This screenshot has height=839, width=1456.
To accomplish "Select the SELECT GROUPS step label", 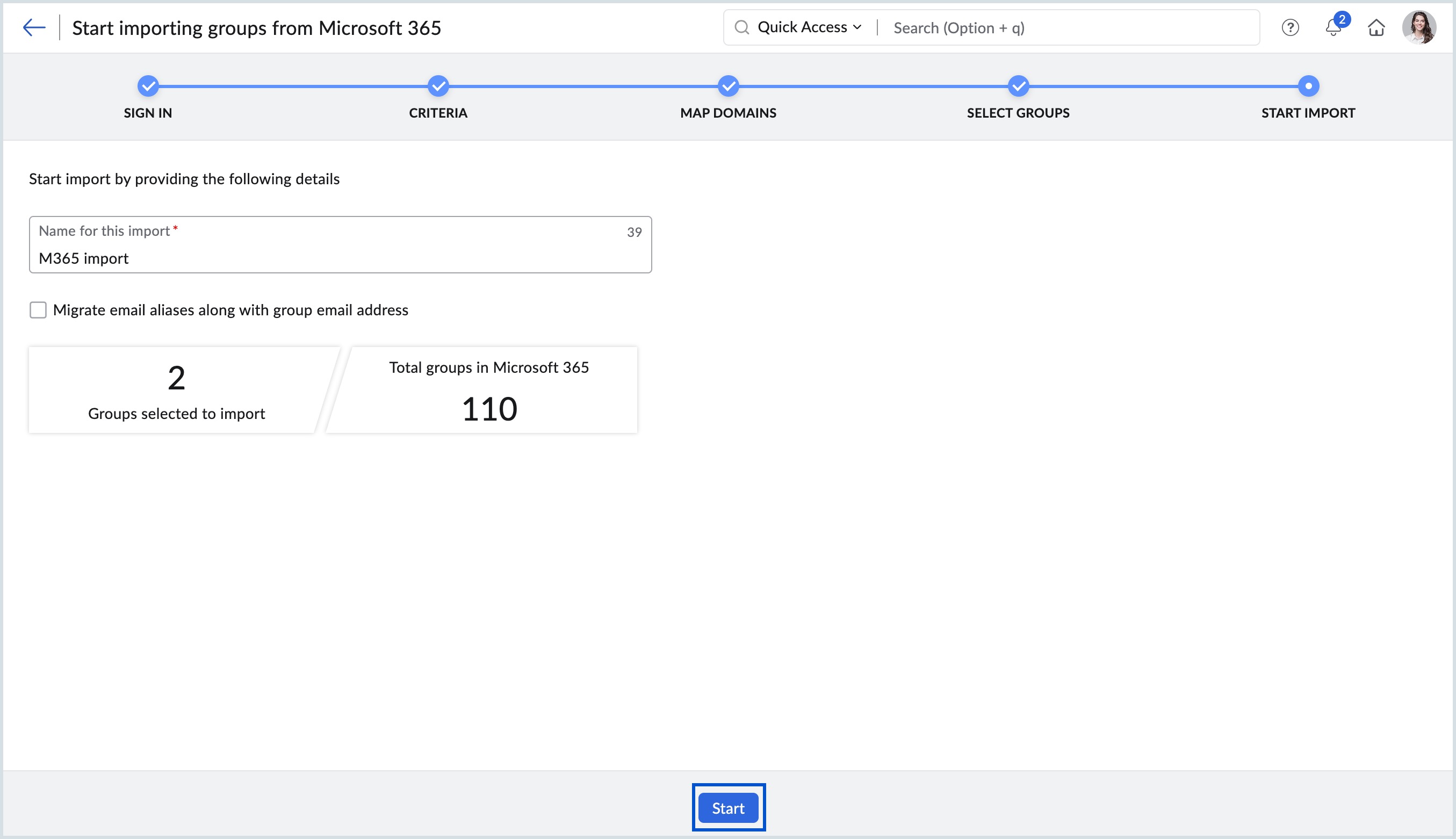I will point(1018,112).
